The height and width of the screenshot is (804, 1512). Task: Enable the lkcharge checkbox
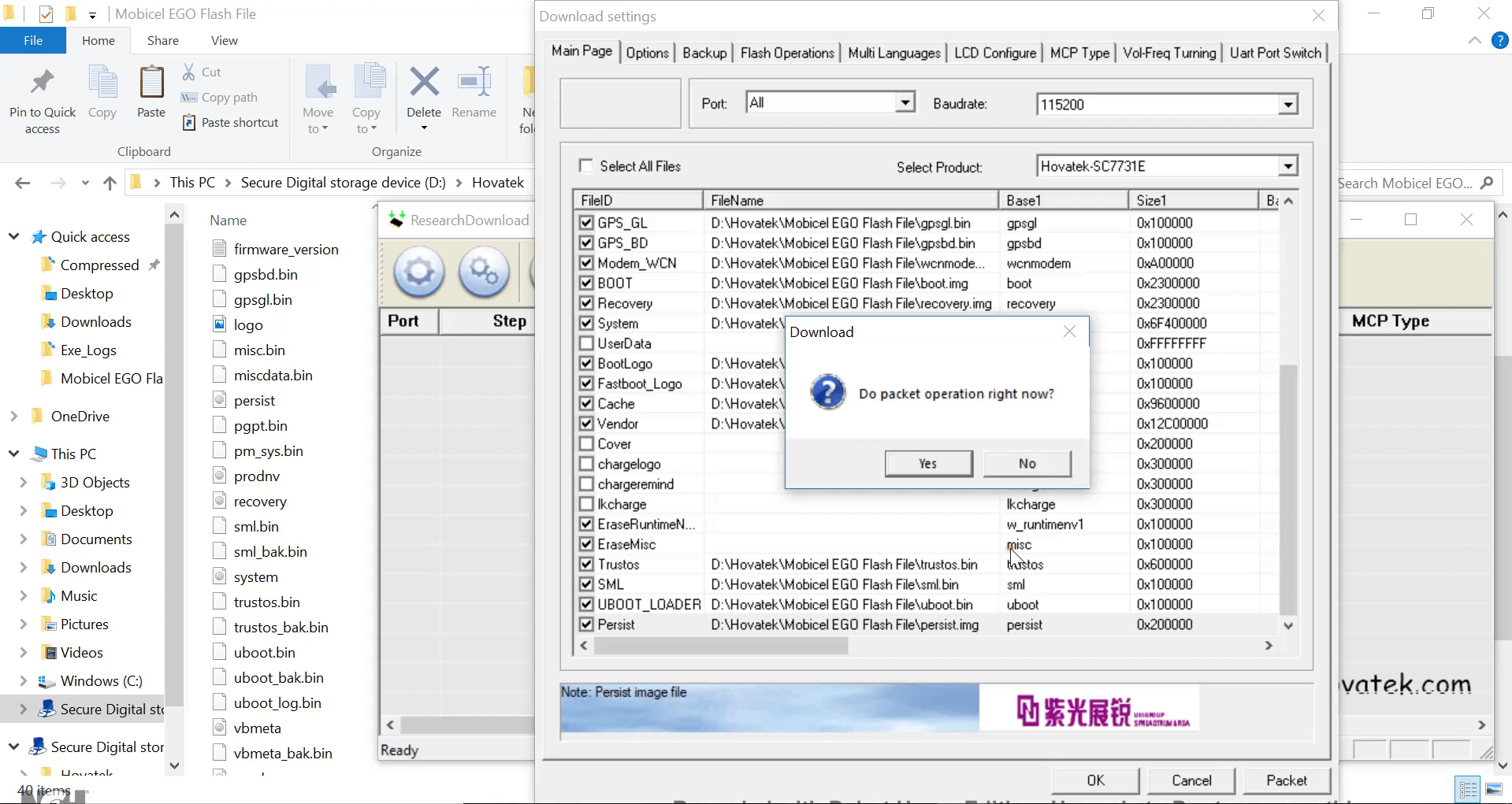click(x=586, y=504)
